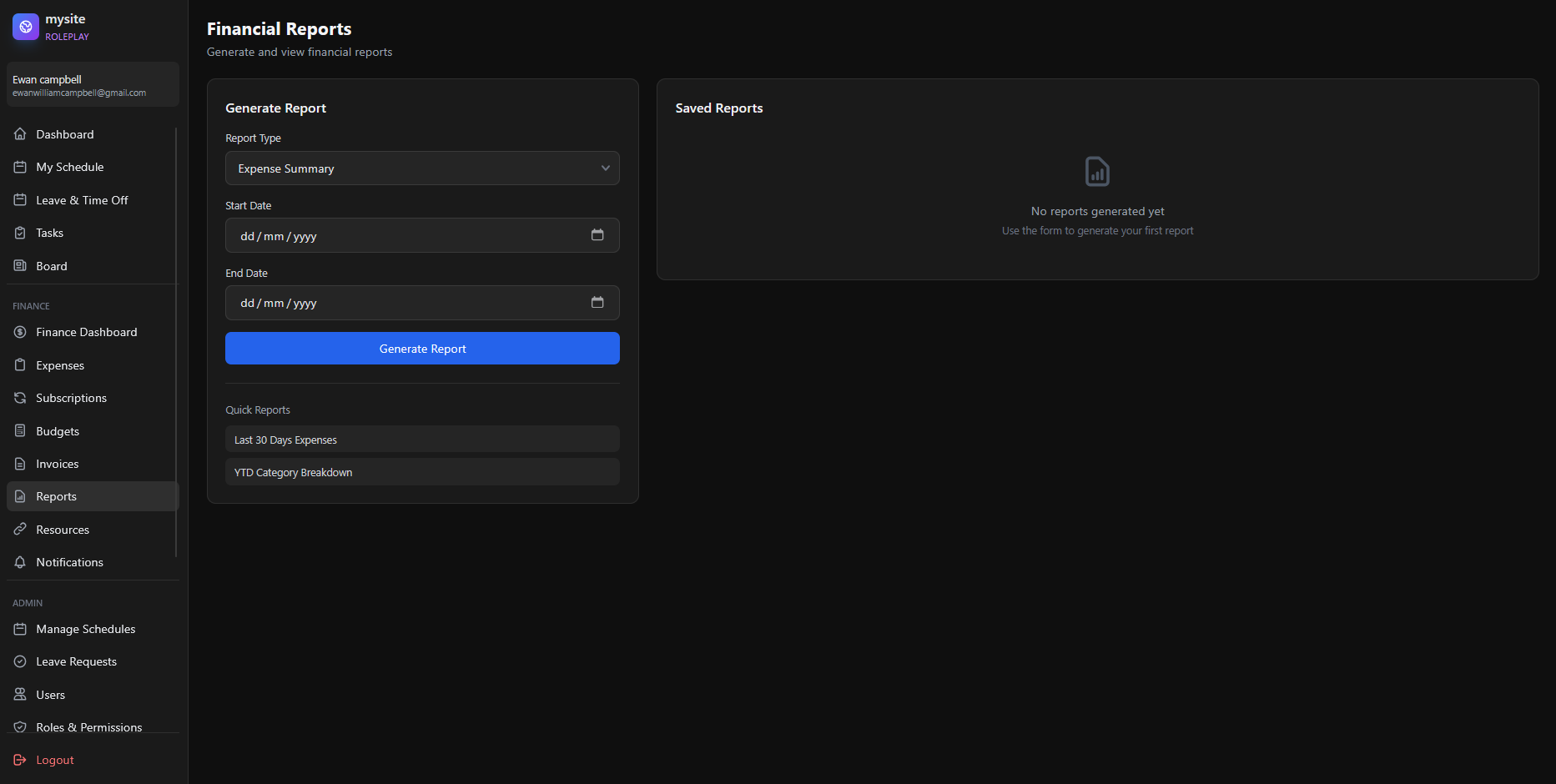Click the Finance Dashboard dollar icon
This screenshot has width=1556, height=784.
coord(20,332)
